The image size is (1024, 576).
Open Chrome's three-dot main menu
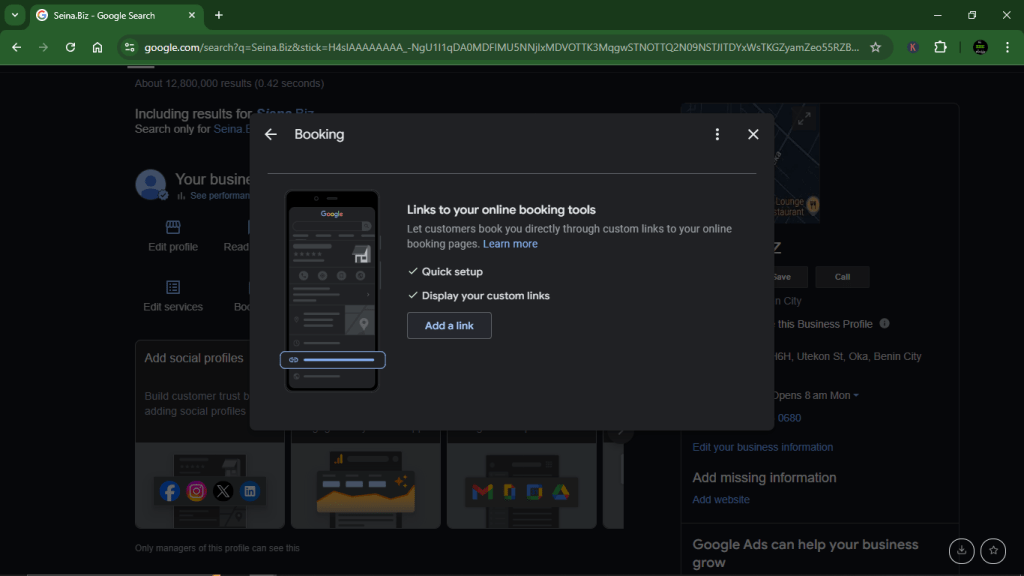[1007, 47]
